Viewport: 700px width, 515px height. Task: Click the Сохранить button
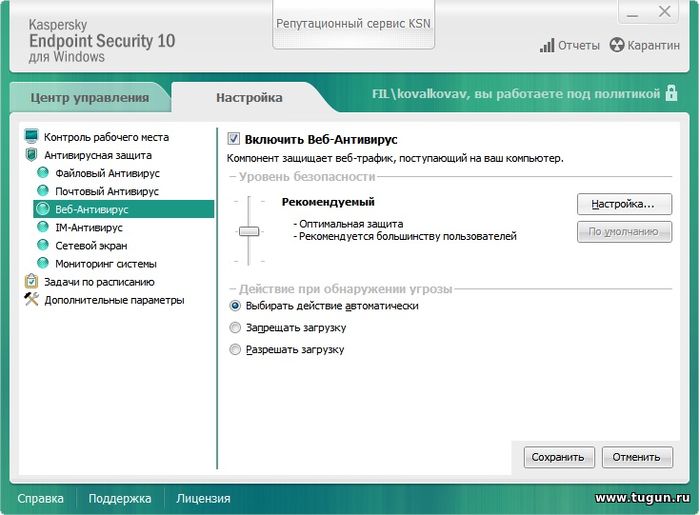pyautogui.click(x=559, y=457)
